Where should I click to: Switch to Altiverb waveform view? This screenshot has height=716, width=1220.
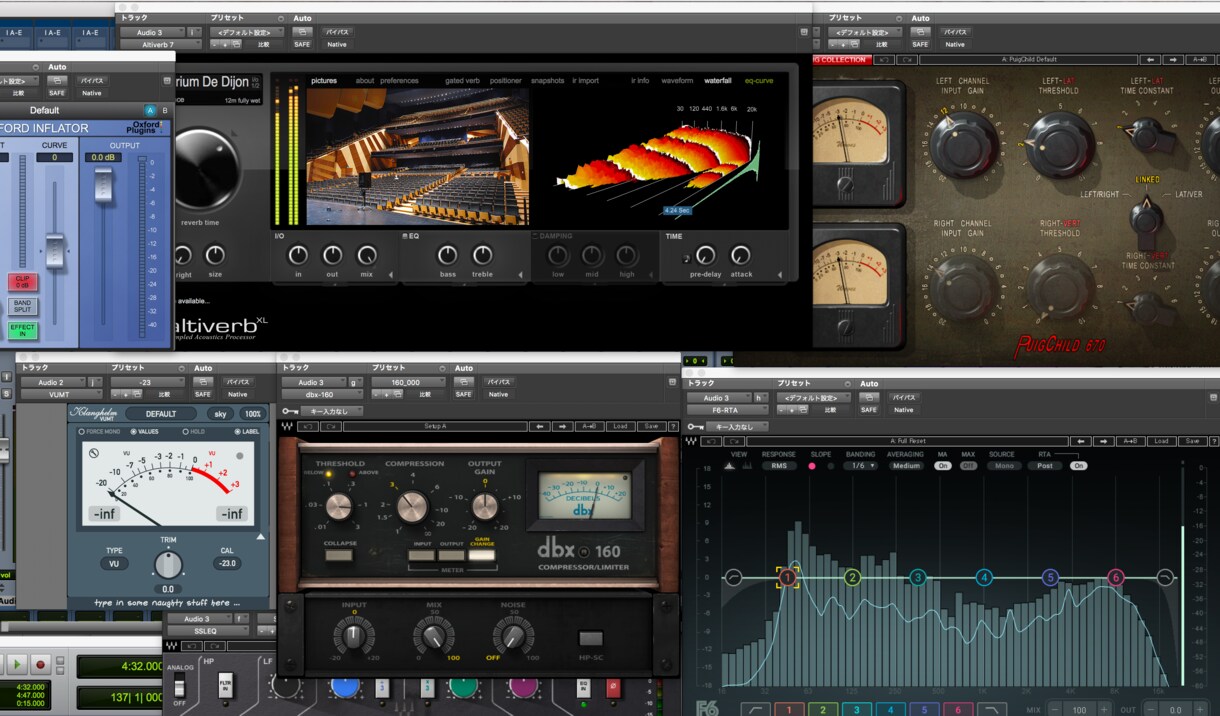coord(677,81)
